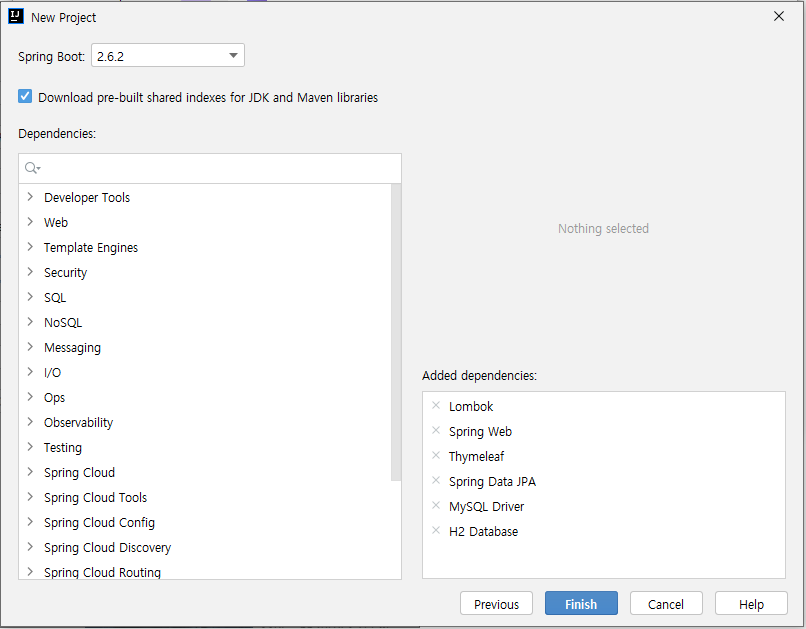The width and height of the screenshot is (806, 629).
Task: Select the Template Engines row label
Action: click(91, 248)
